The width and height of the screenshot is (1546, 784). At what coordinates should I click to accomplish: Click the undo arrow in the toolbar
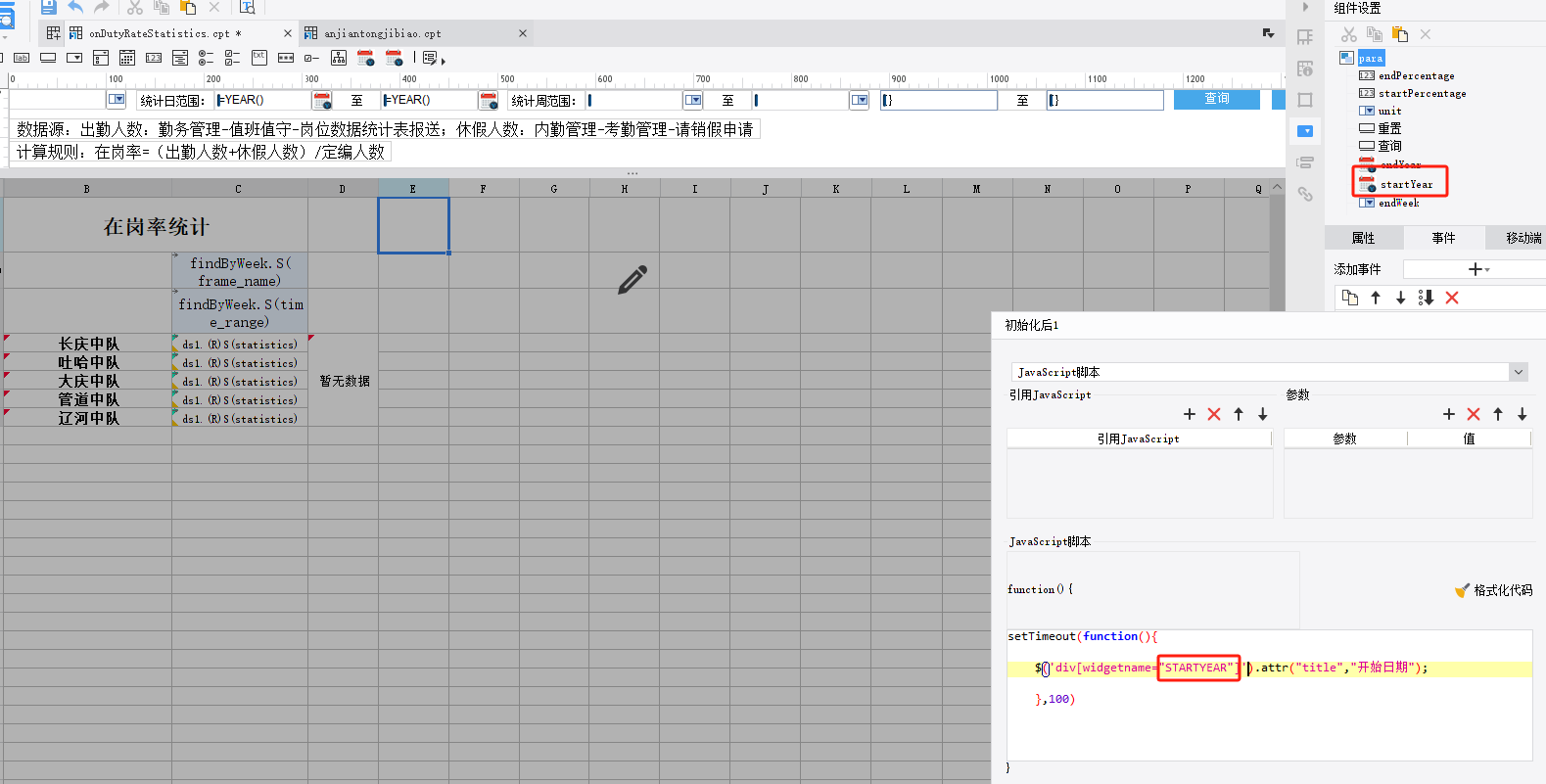pos(75,7)
